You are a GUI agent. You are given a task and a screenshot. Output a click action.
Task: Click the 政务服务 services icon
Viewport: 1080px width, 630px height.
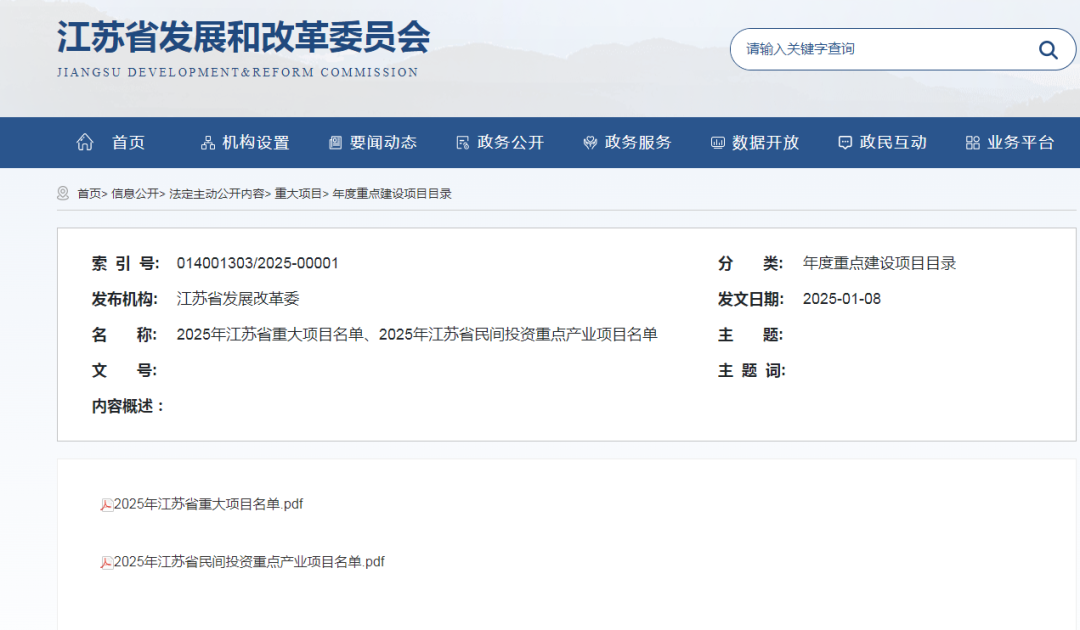(590, 142)
